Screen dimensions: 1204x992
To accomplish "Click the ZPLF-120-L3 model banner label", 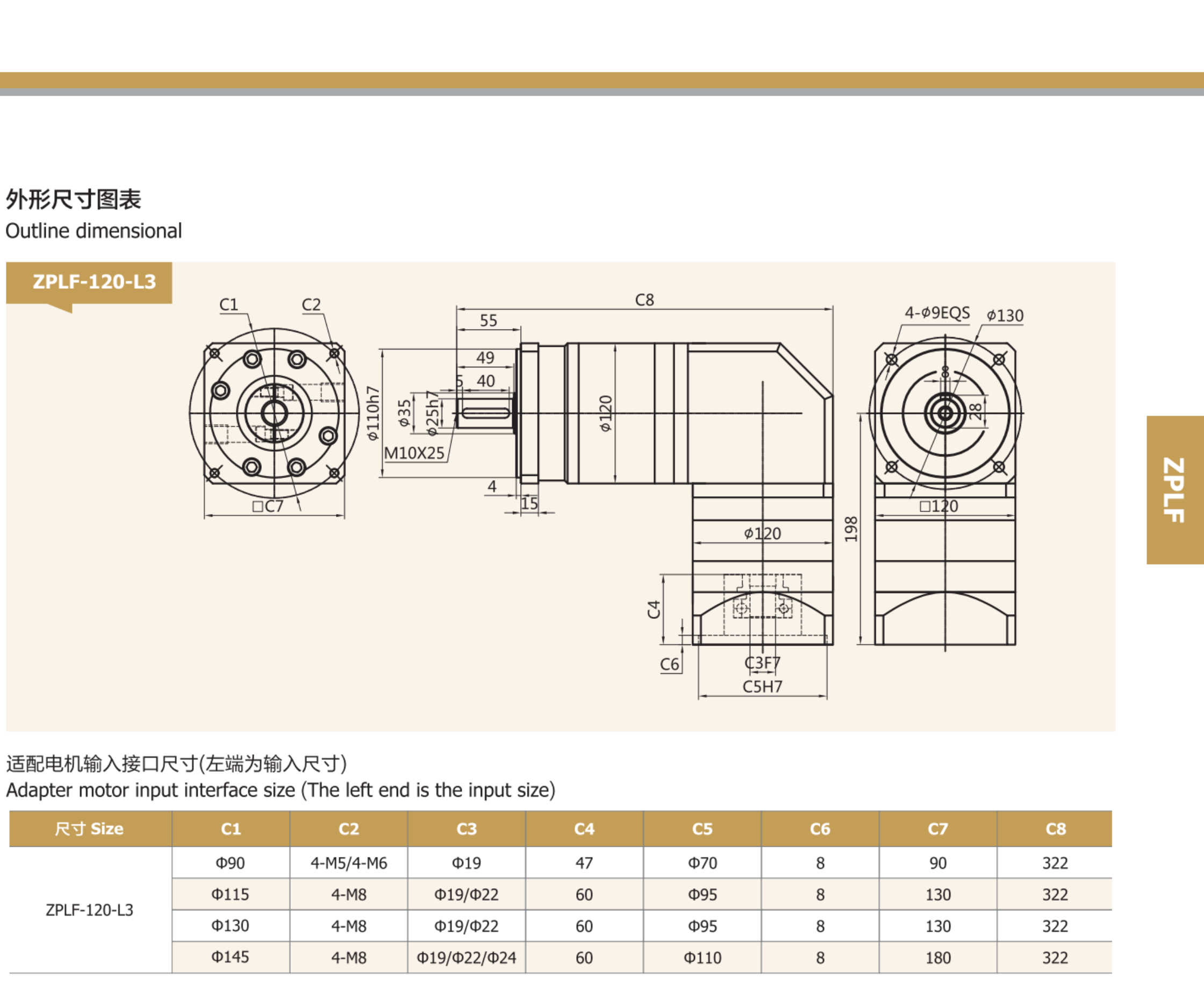I will click(x=94, y=282).
